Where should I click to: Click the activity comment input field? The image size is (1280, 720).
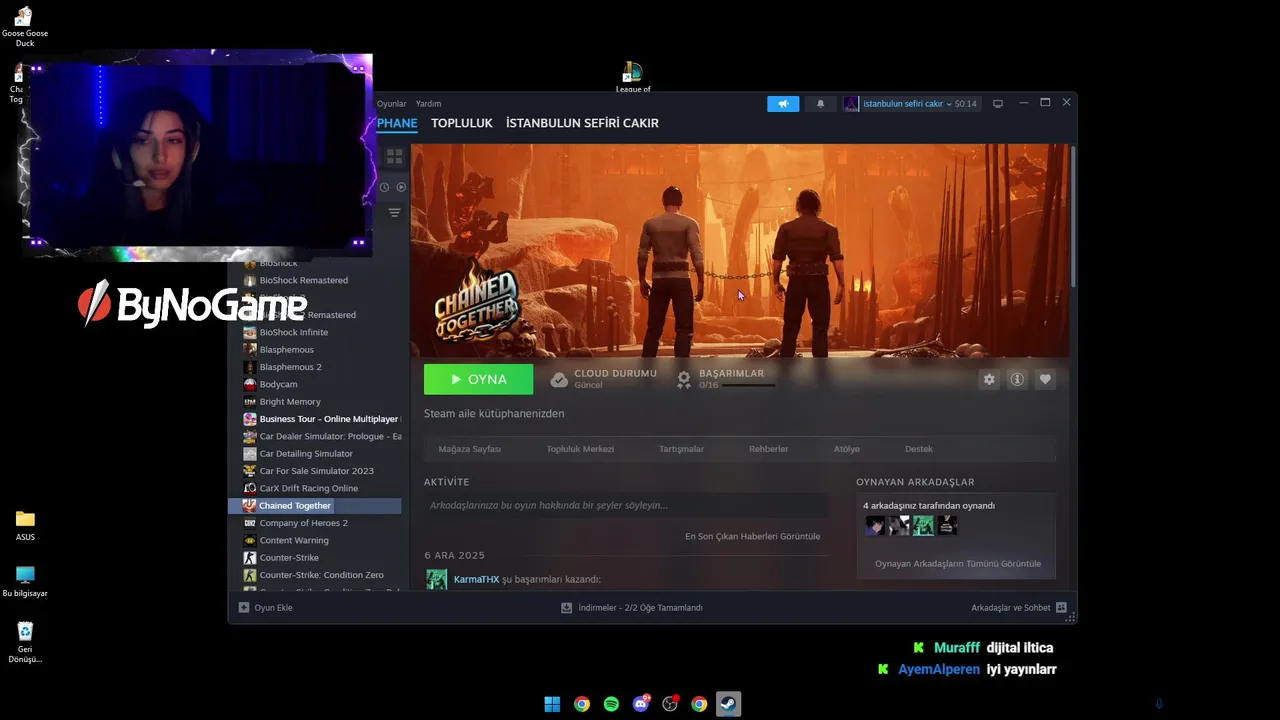pyautogui.click(x=626, y=505)
